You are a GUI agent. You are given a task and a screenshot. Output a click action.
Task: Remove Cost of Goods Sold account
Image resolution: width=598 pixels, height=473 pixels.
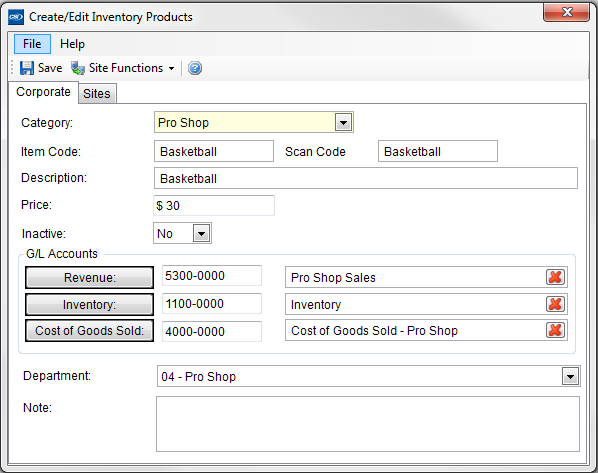point(555,330)
